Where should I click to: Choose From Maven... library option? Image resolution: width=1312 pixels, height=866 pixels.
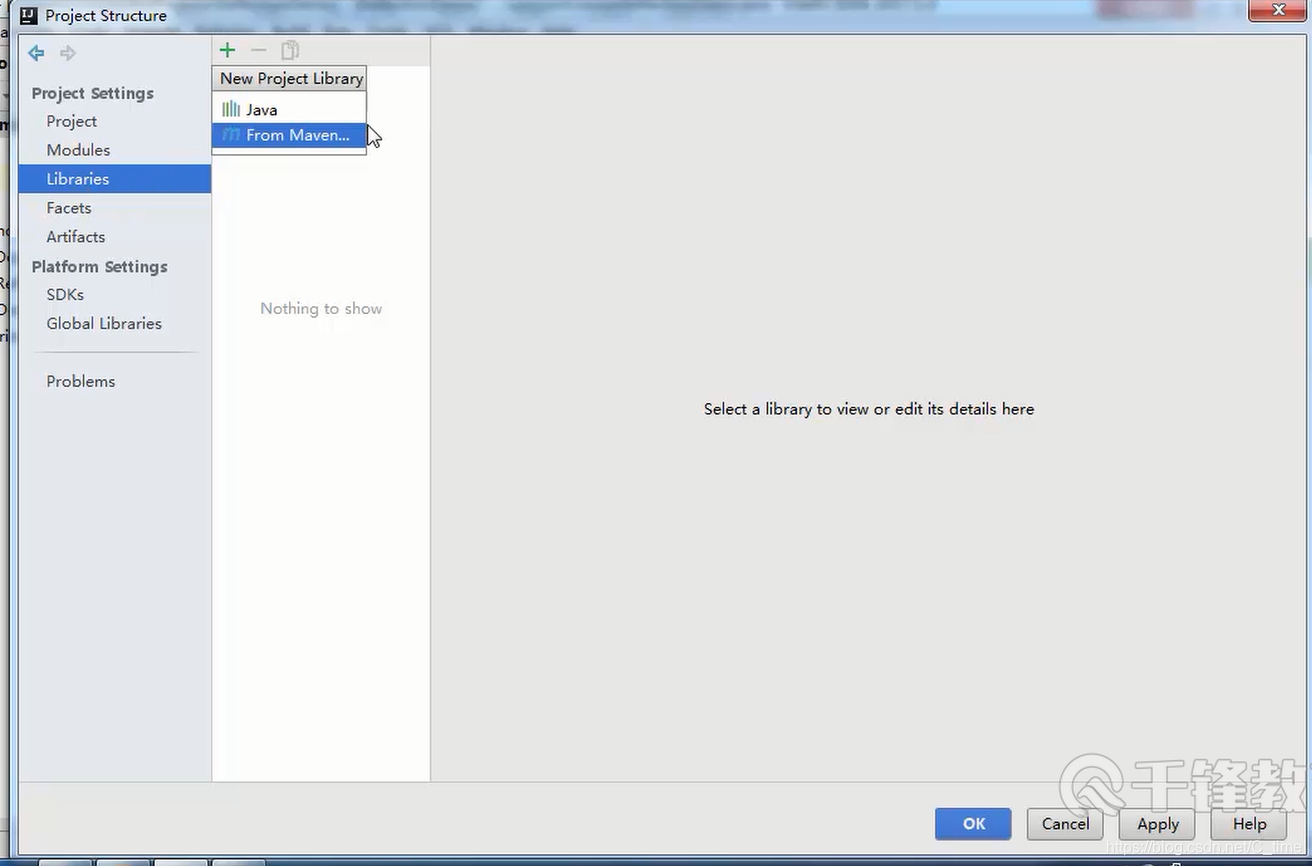pyautogui.click(x=289, y=135)
